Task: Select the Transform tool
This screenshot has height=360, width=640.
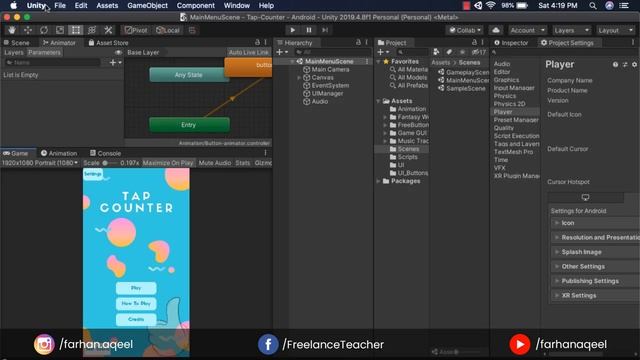Action: (x=92, y=30)
